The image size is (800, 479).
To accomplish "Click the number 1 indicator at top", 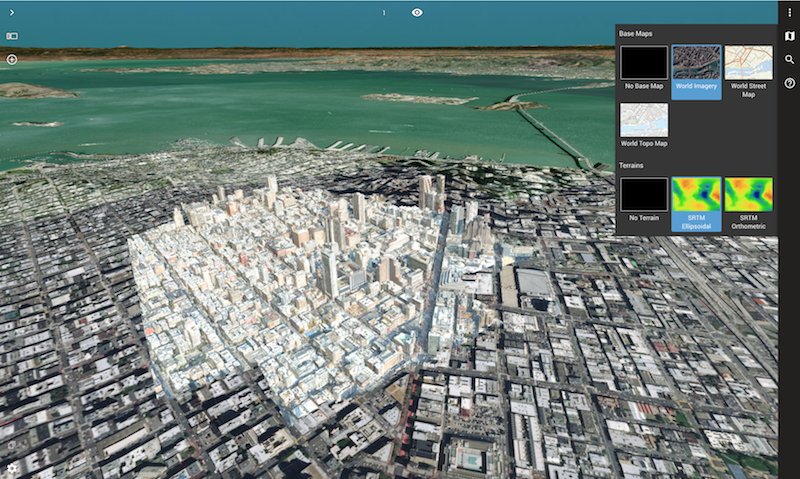I will pyautogui.click(x=384, y=13).
